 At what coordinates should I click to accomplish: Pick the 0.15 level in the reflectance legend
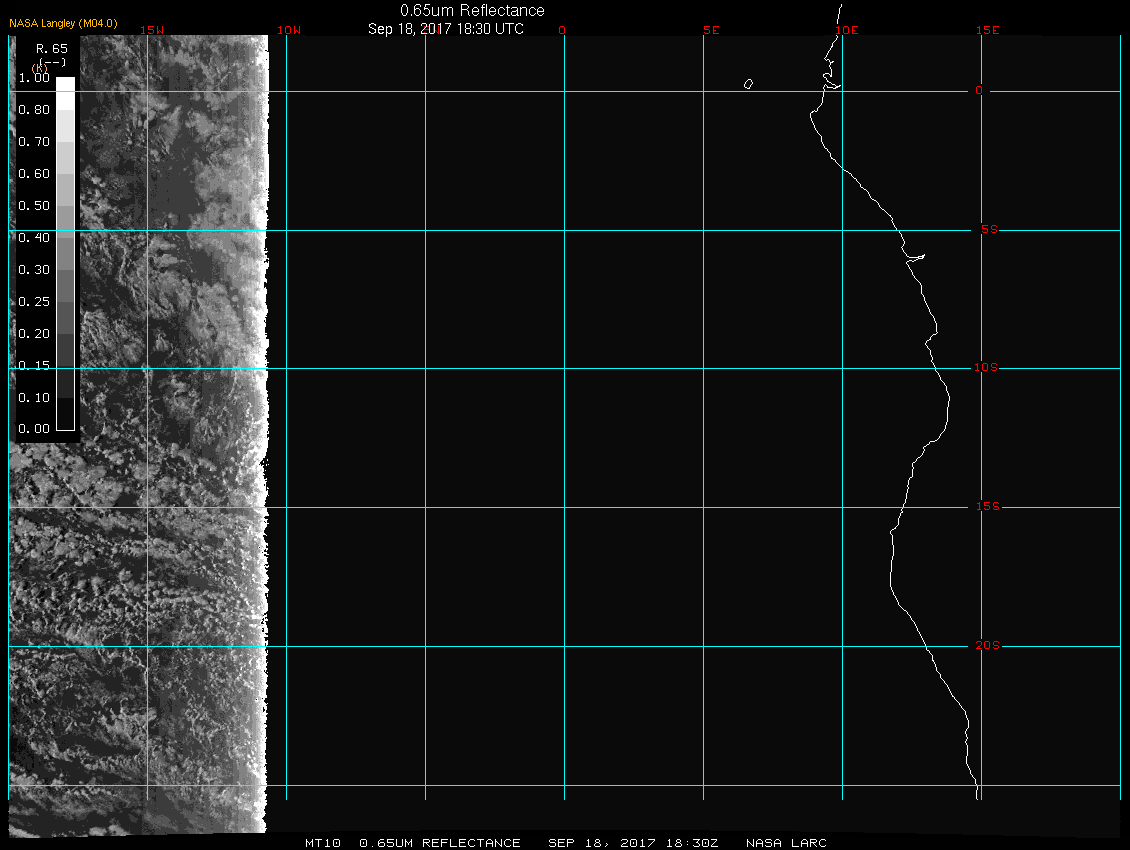point(34,366)
